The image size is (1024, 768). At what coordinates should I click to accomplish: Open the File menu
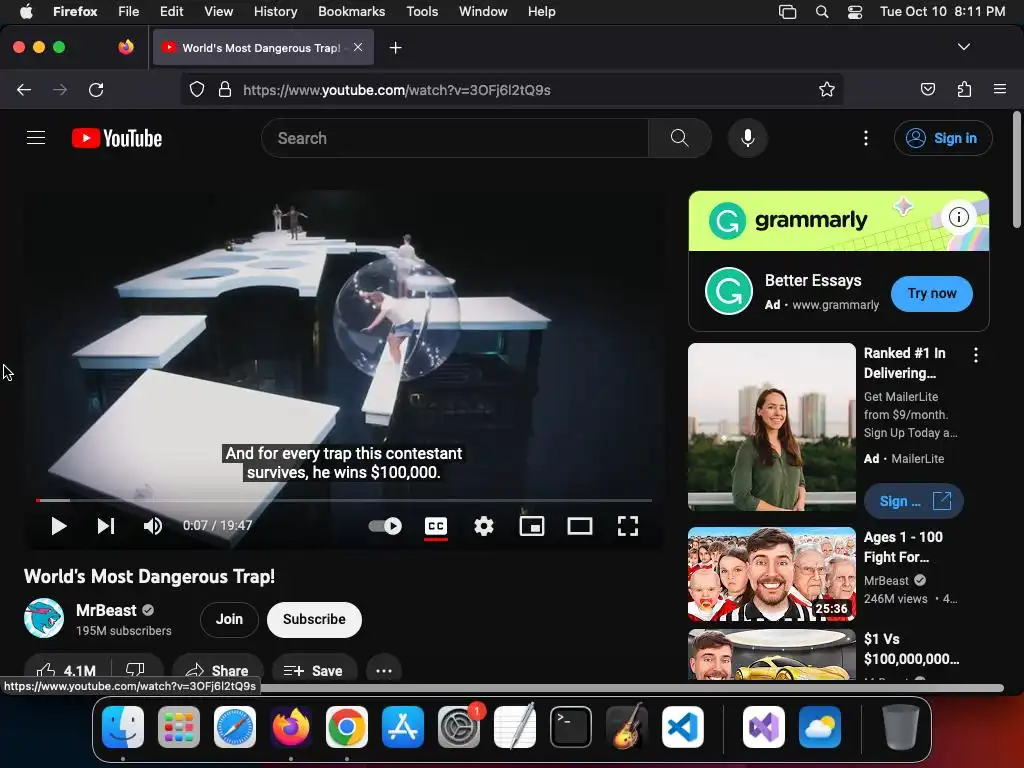(129, 11)
